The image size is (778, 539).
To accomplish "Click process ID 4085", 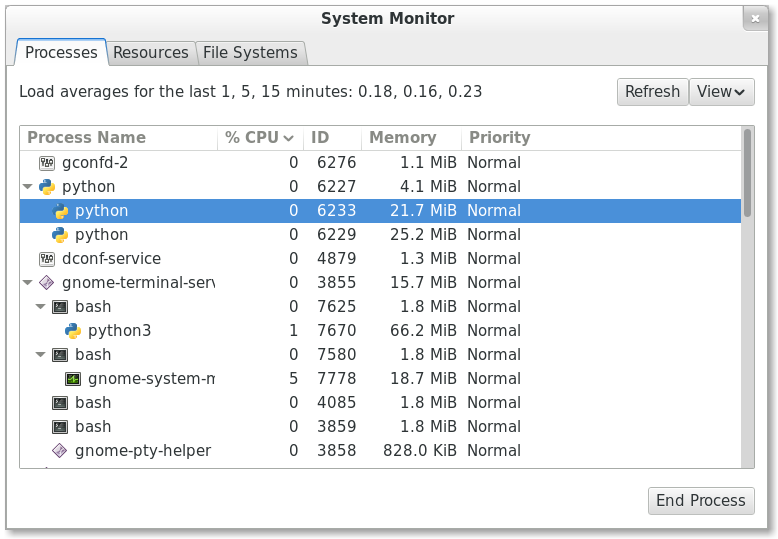I will pyautogui.click(x=336, y=403).
